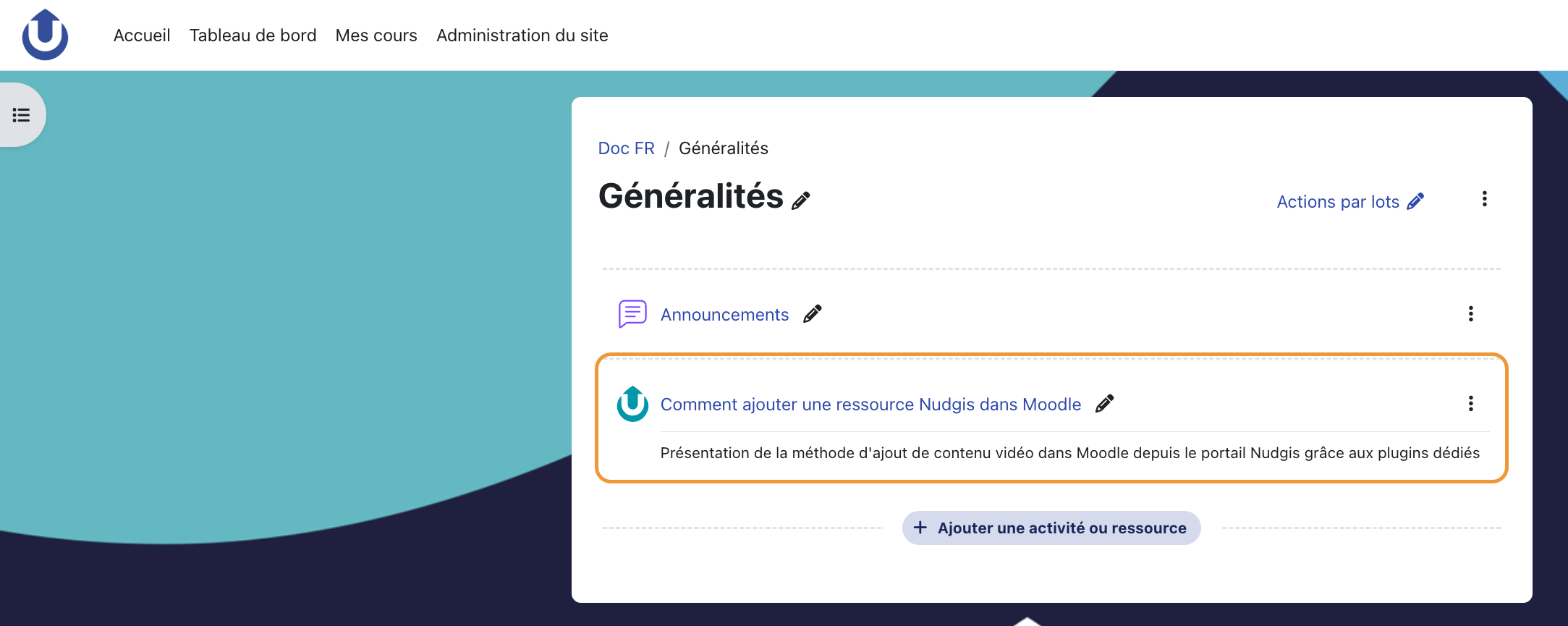The height and width of the screenshot is (626, 1568).
Task: Click pencil icon beside Announcements
Action: pyautogui.click(x=813, y=313)
